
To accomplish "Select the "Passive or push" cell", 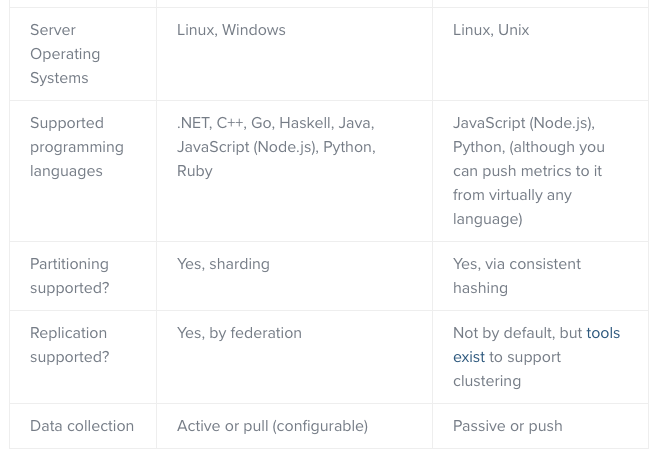I will [x=507, y=426].
